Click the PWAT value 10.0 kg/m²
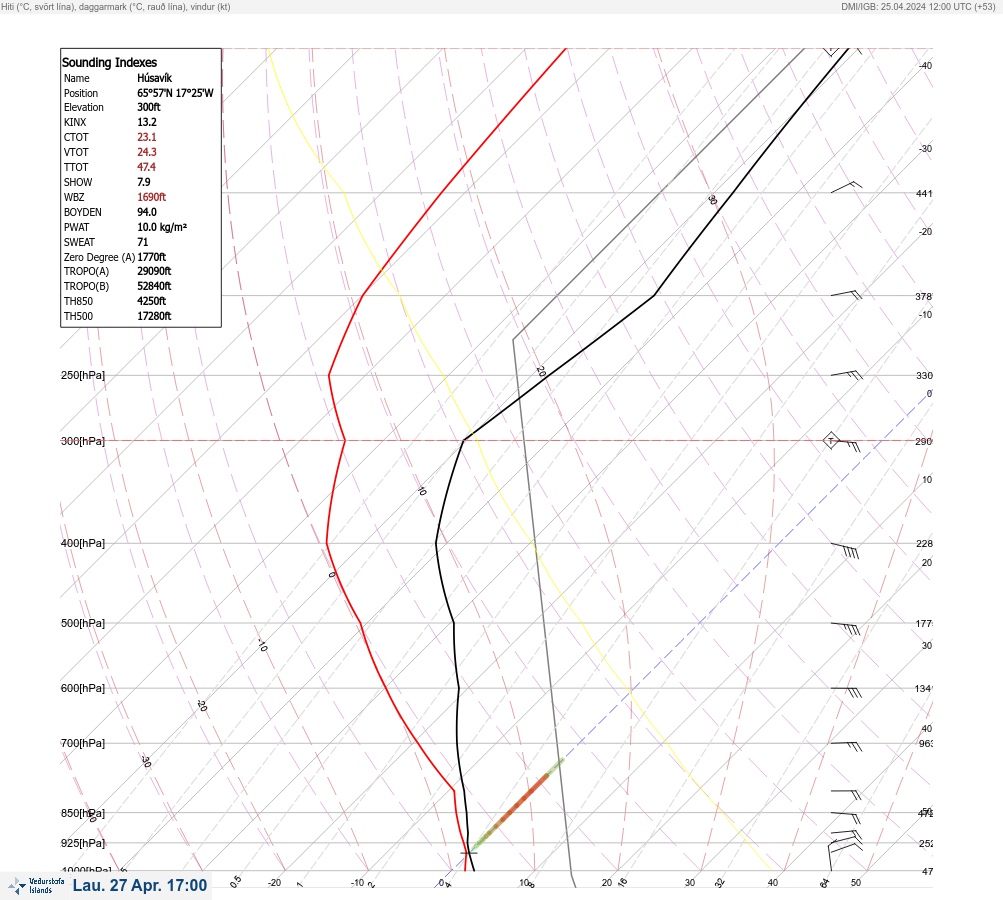 tap(162, 227)
